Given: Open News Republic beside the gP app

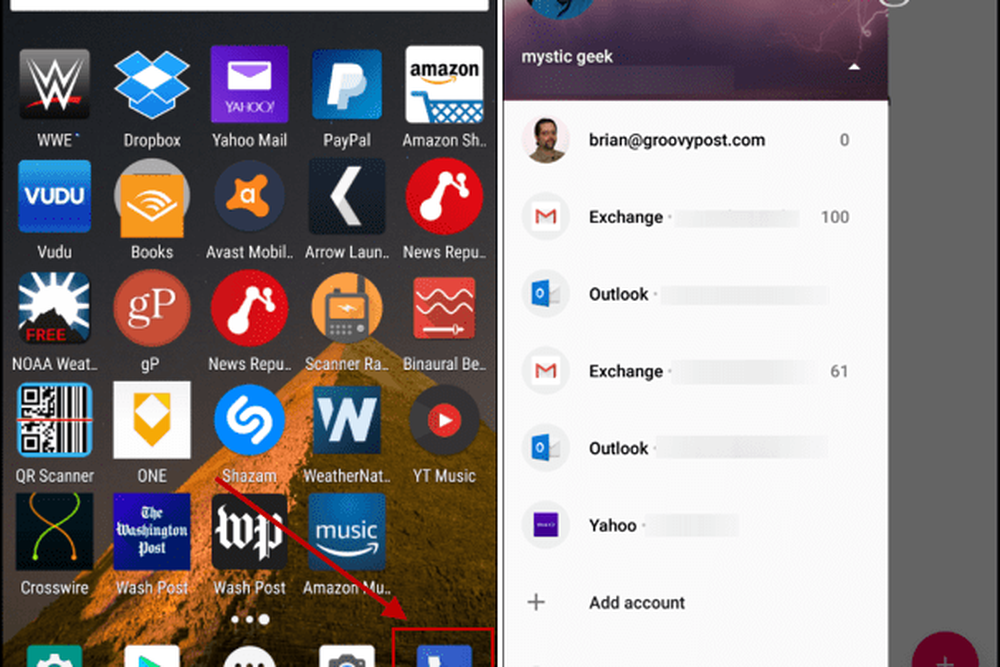Looking at the screenshot, I should (249, 308).
